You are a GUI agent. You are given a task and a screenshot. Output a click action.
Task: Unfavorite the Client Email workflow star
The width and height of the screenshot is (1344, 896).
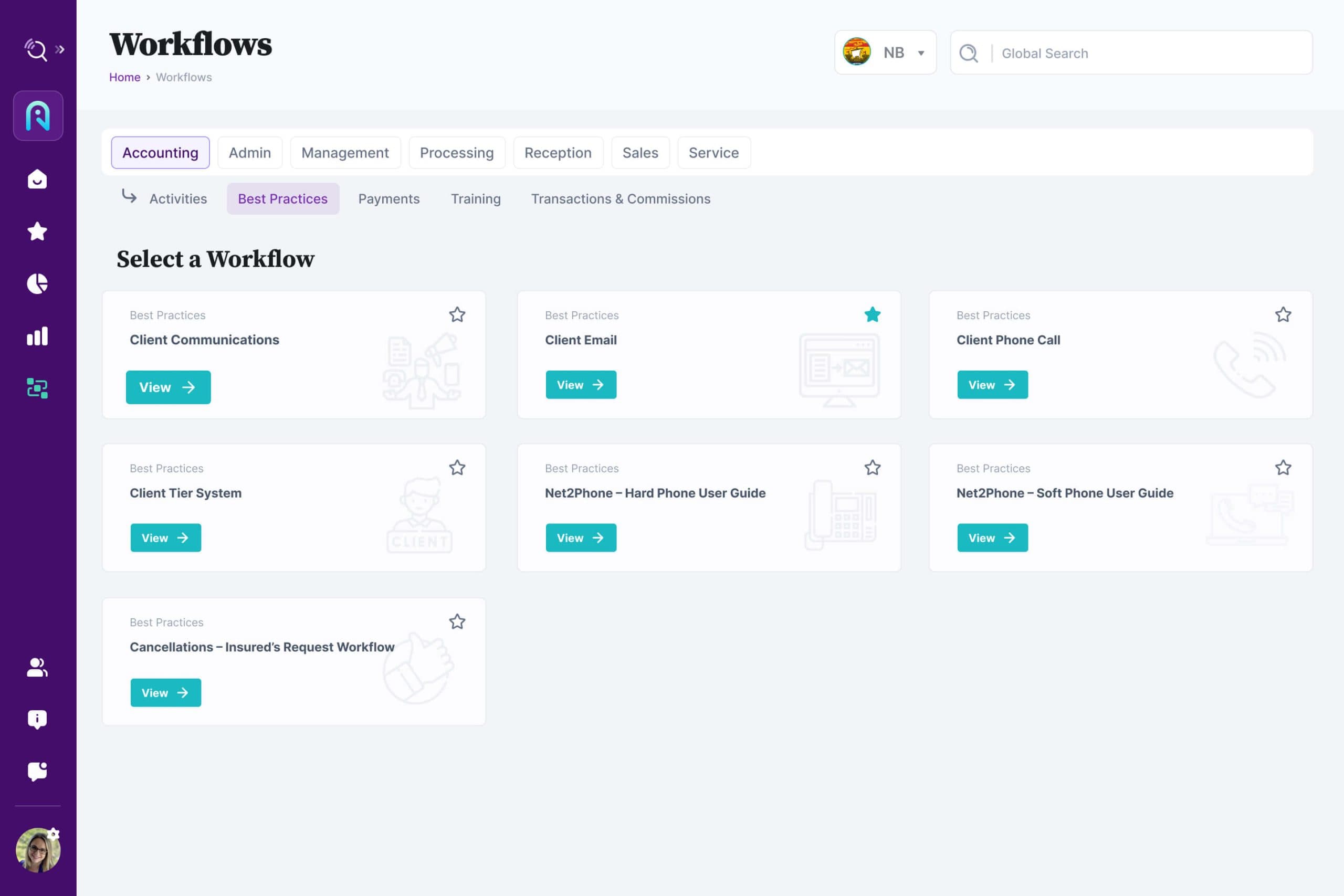point(872,315)
